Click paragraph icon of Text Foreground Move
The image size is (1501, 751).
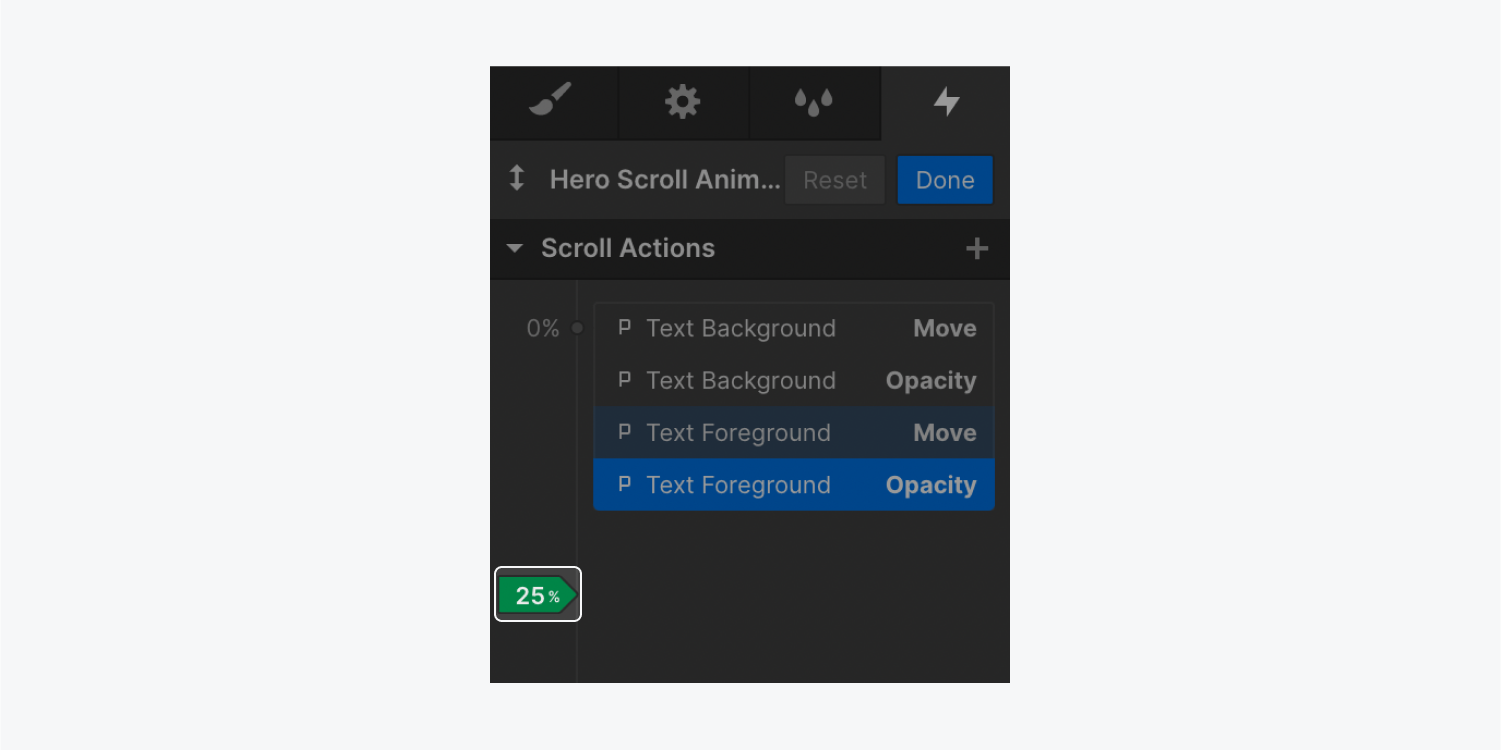coord(625,432)
